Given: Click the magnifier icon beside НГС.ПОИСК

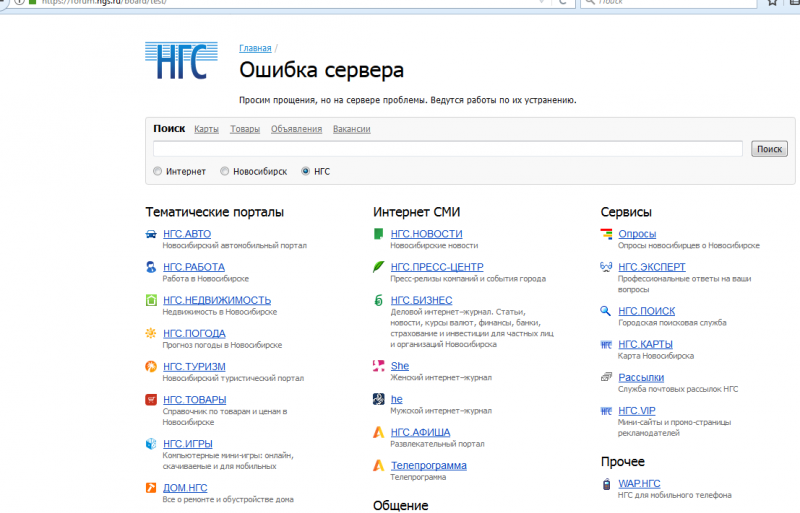Looking at the screenshot, I should (606, 310).
